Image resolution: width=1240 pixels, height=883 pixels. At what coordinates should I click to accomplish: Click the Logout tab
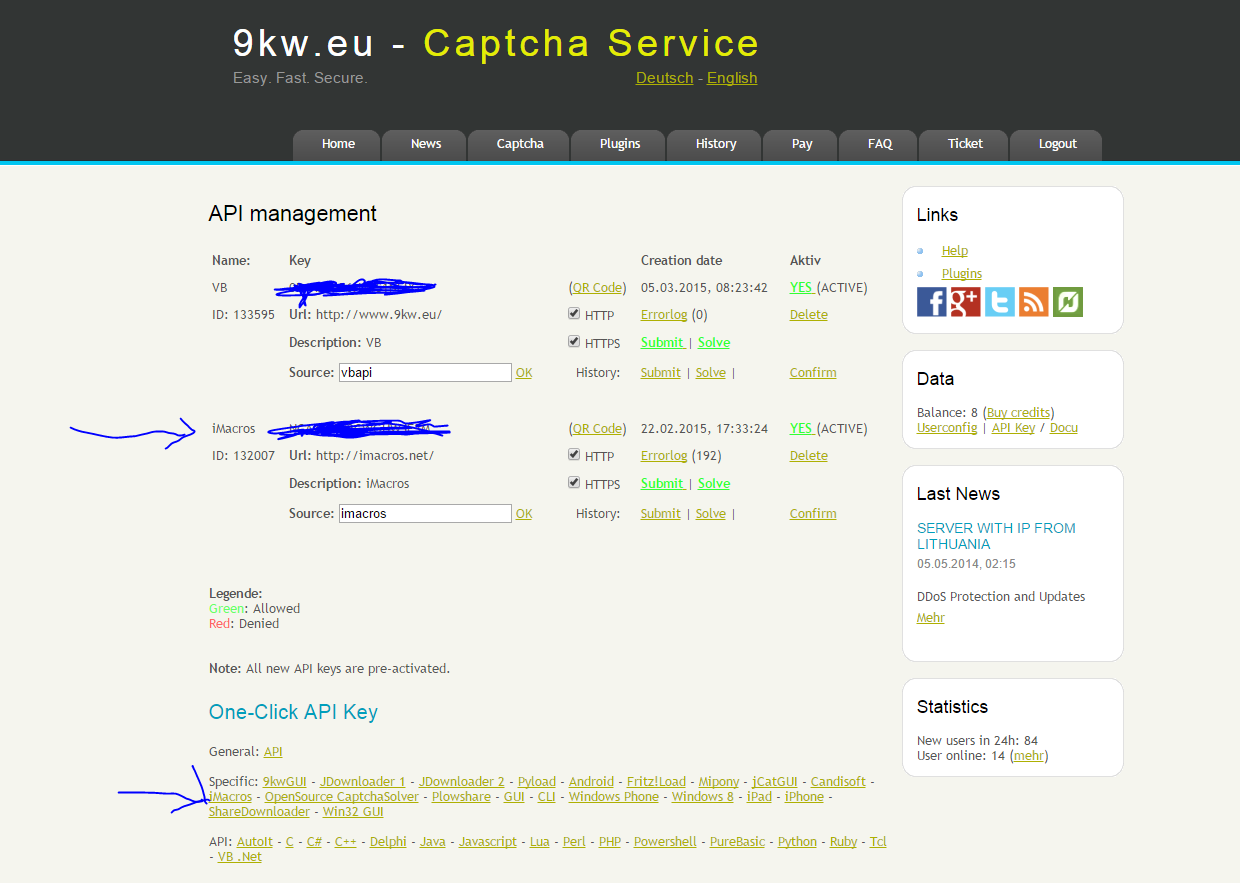pos(1057,144)
